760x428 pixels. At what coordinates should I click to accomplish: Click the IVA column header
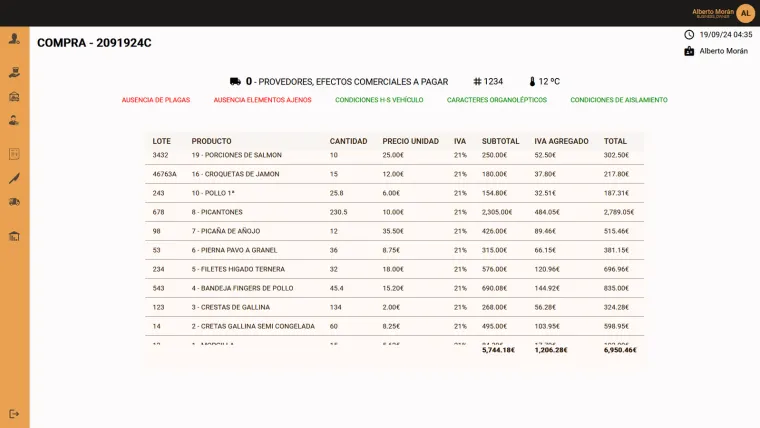click(460, 141)
